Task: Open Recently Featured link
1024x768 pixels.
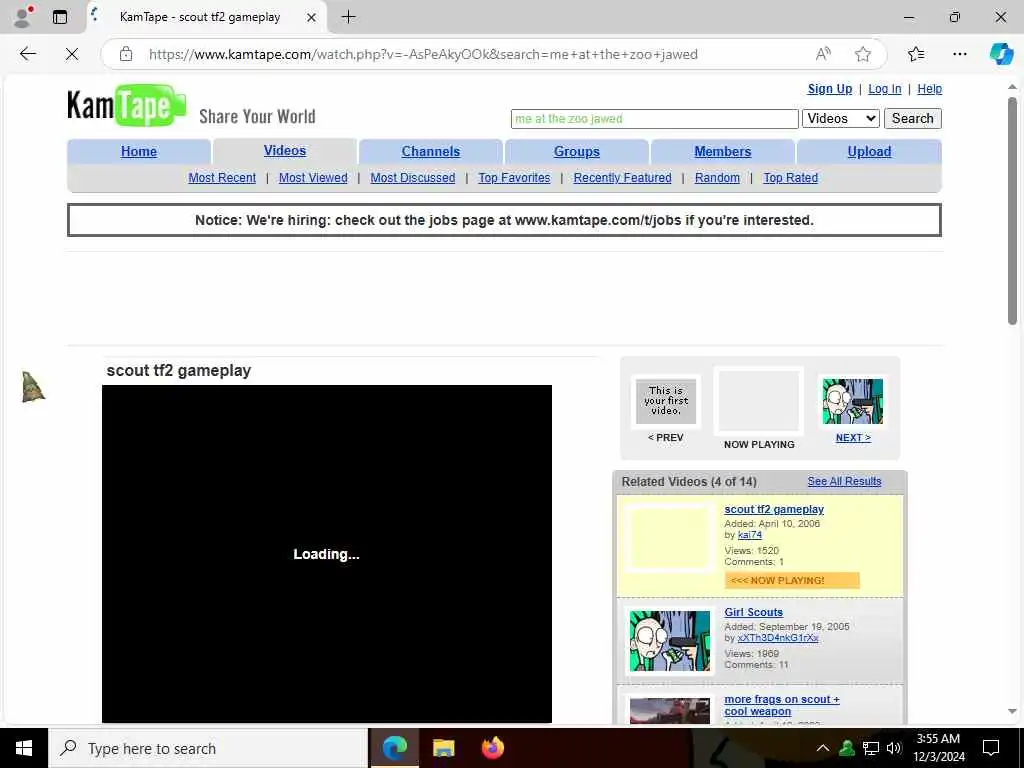Action: pos(622,178)
